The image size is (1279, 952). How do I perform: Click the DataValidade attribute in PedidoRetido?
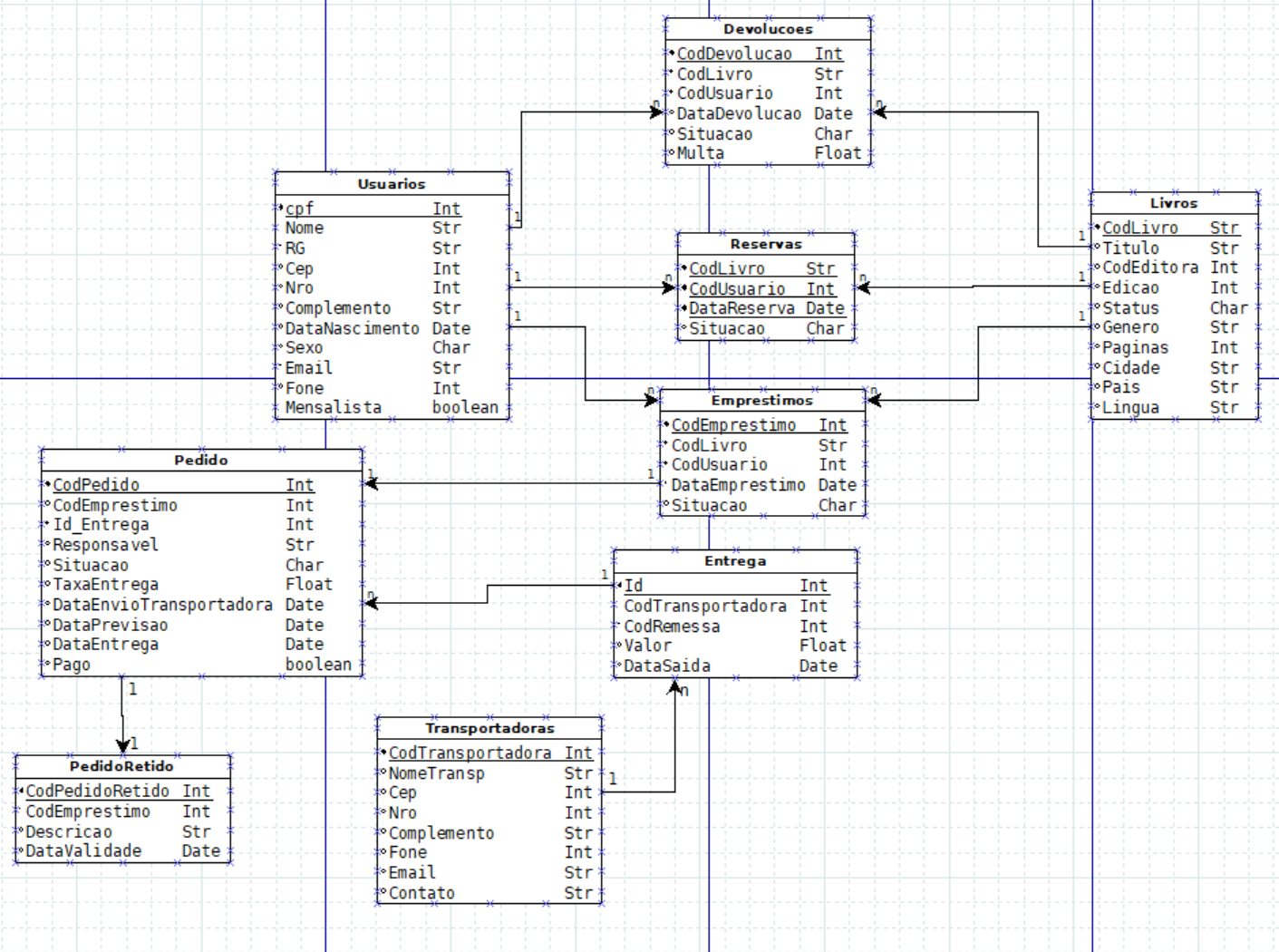pyautogui.click(x=83, y=850)
